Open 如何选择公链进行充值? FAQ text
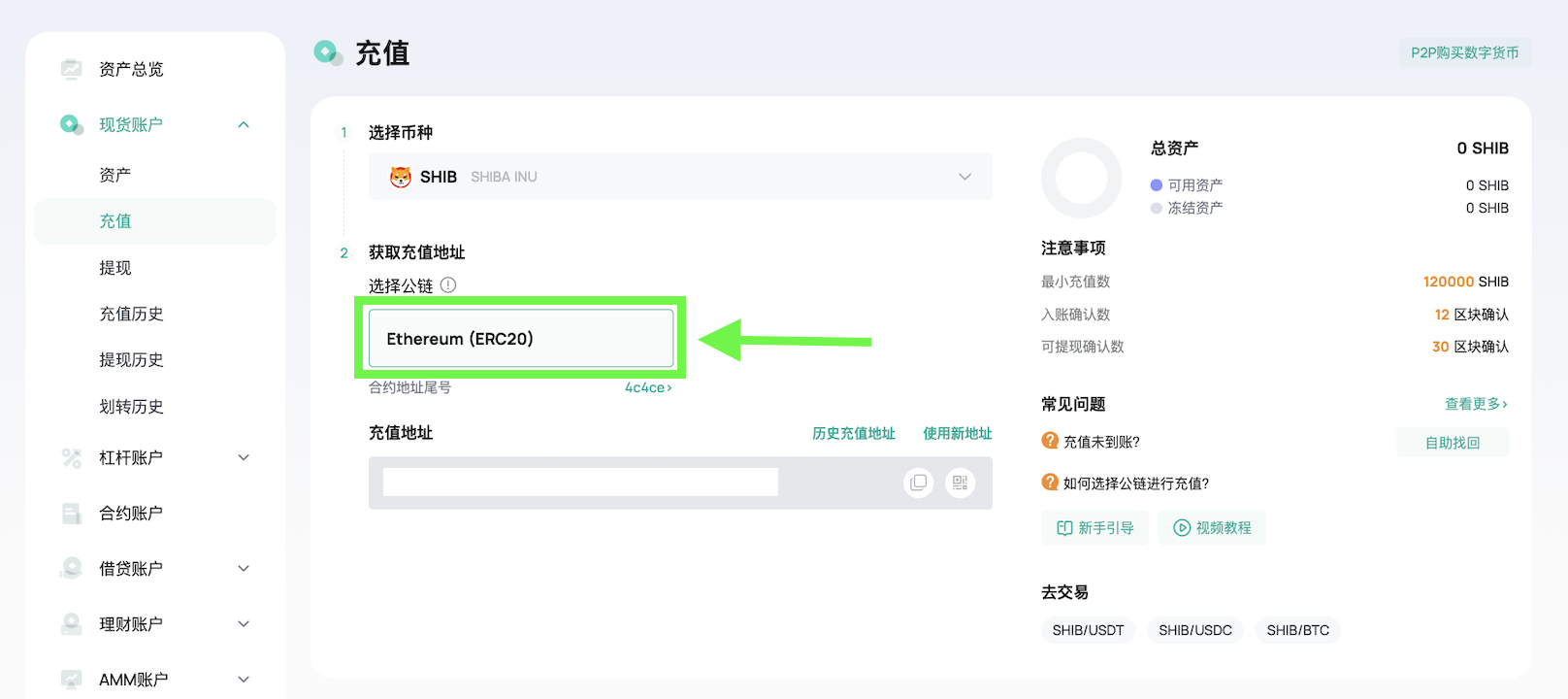This screenshot has width=1568, height=699. (x=1136, y=483)
